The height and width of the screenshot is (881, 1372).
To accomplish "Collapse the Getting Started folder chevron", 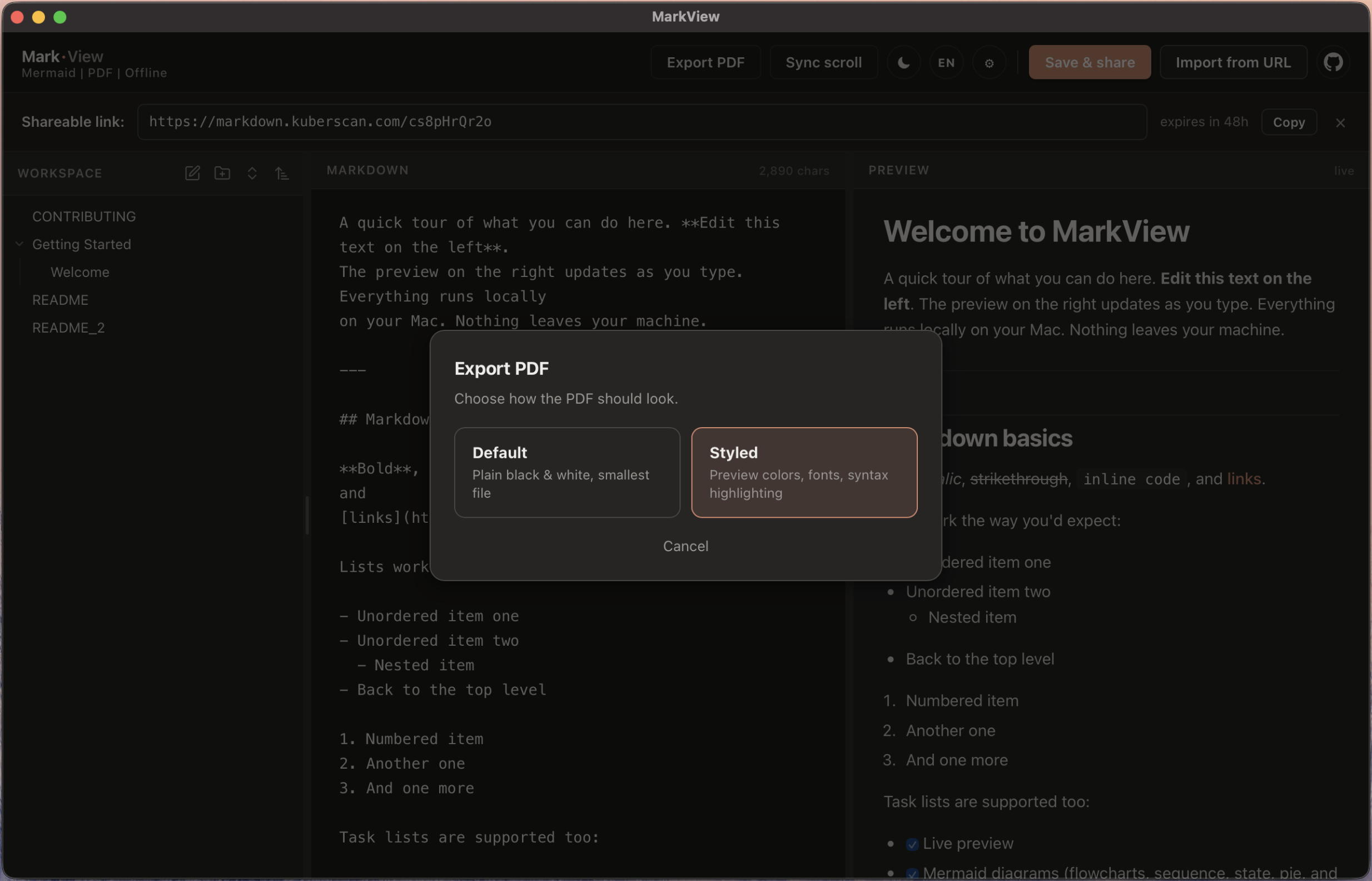I will [x=19, y=244].
